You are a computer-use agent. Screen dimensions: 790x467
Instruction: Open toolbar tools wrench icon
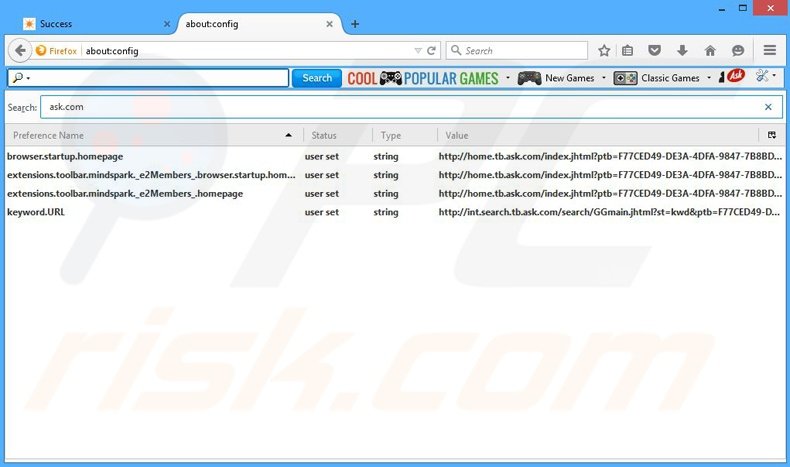[762, 76]
